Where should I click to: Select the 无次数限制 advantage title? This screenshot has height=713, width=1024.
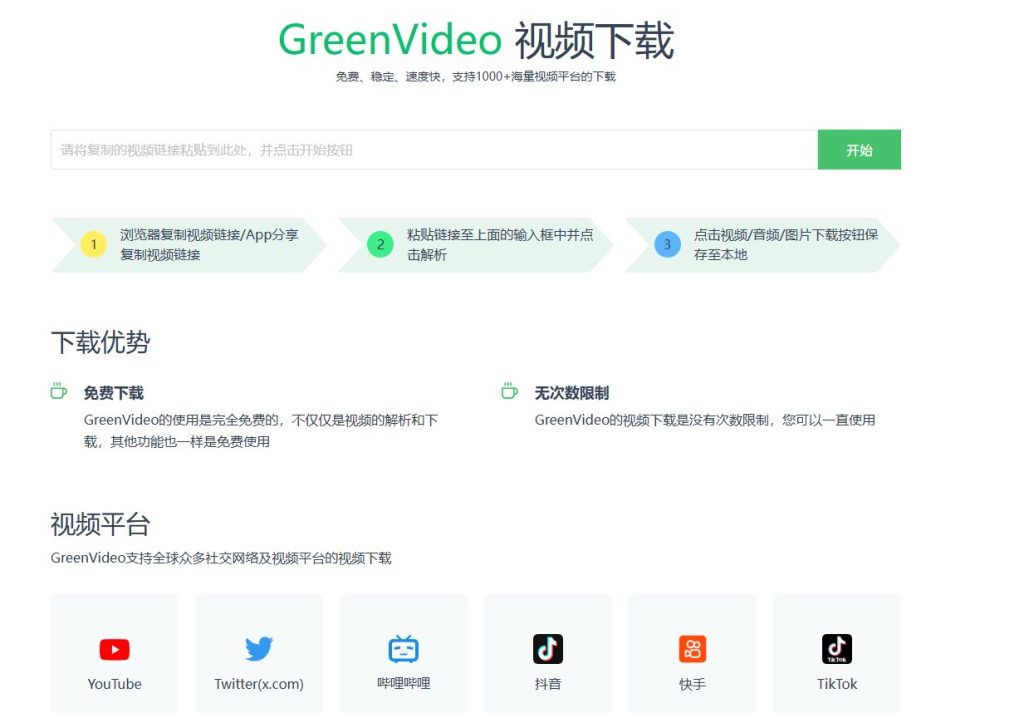[x=572, y=393]
